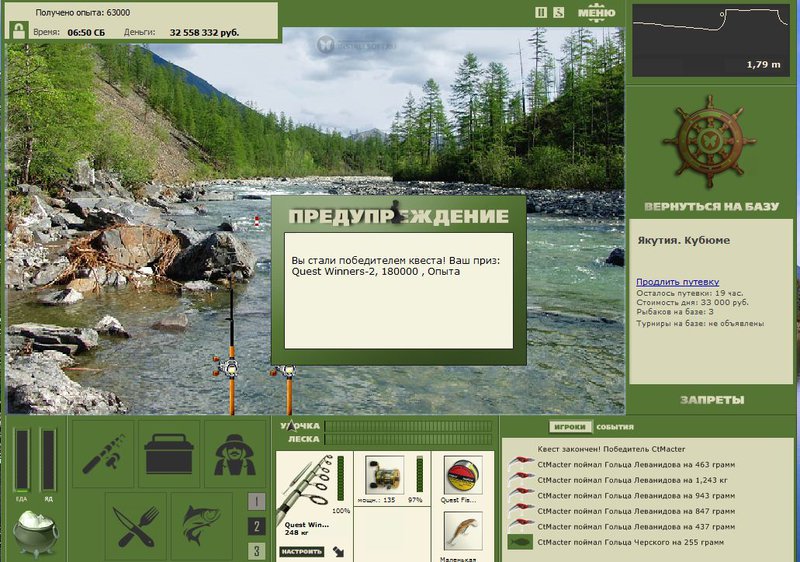The width and height of the screenshot is (800, 562).
Task: Open the fish cage catch icon
Action: coord(202,526)
